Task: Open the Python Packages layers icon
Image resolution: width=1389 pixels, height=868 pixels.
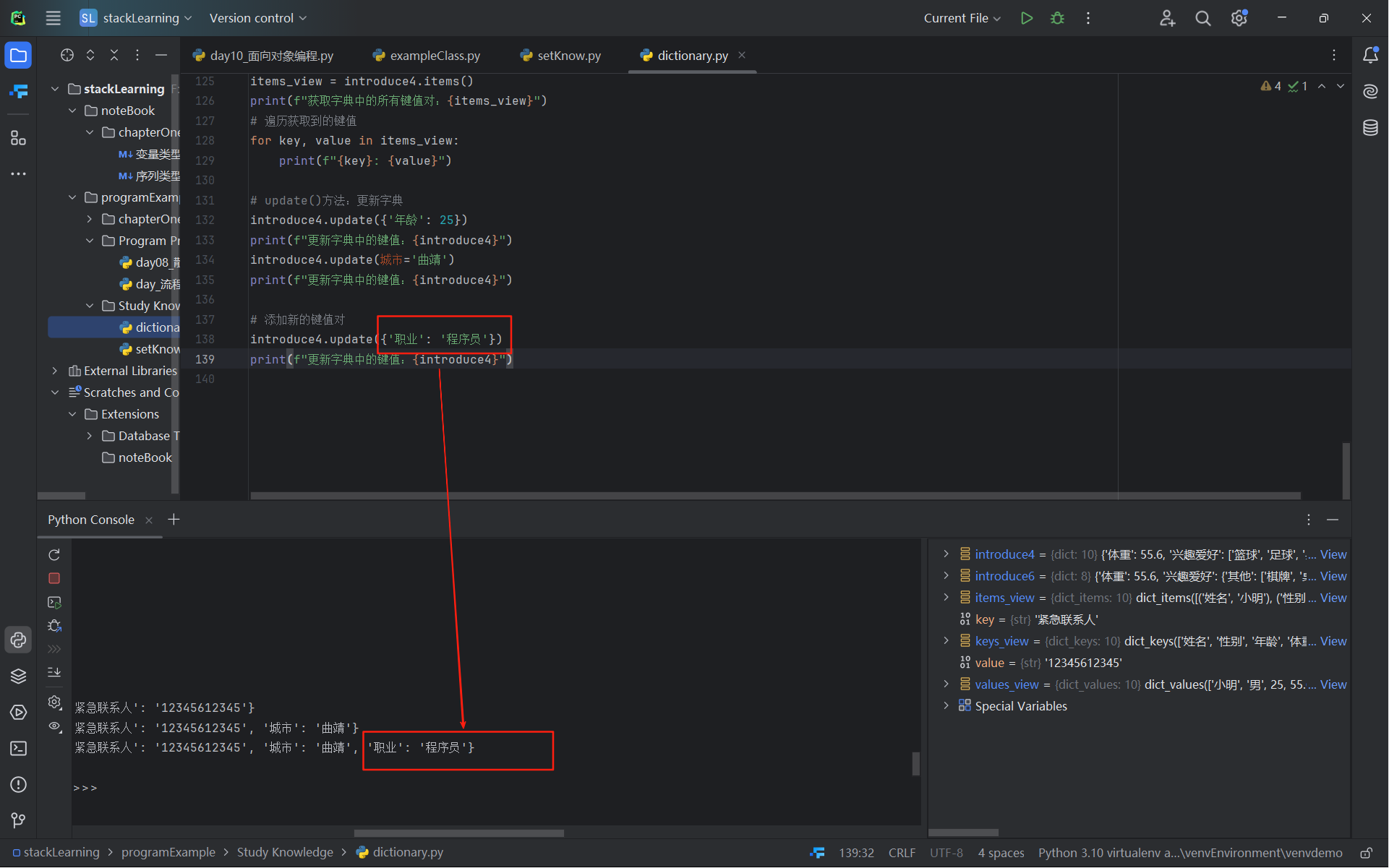Action: (18, 676)
